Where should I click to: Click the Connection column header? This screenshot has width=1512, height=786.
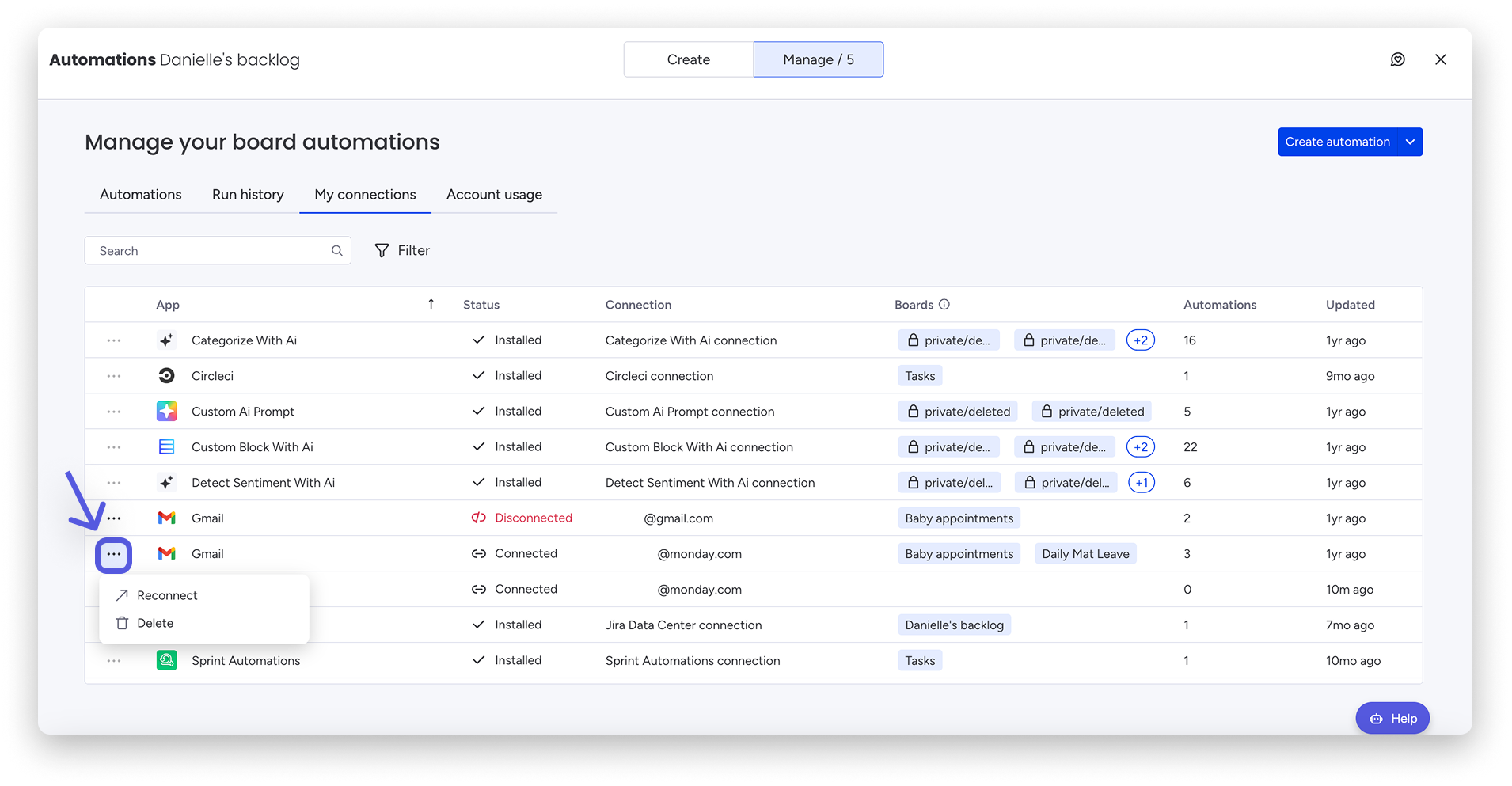(x=638, y=305)
